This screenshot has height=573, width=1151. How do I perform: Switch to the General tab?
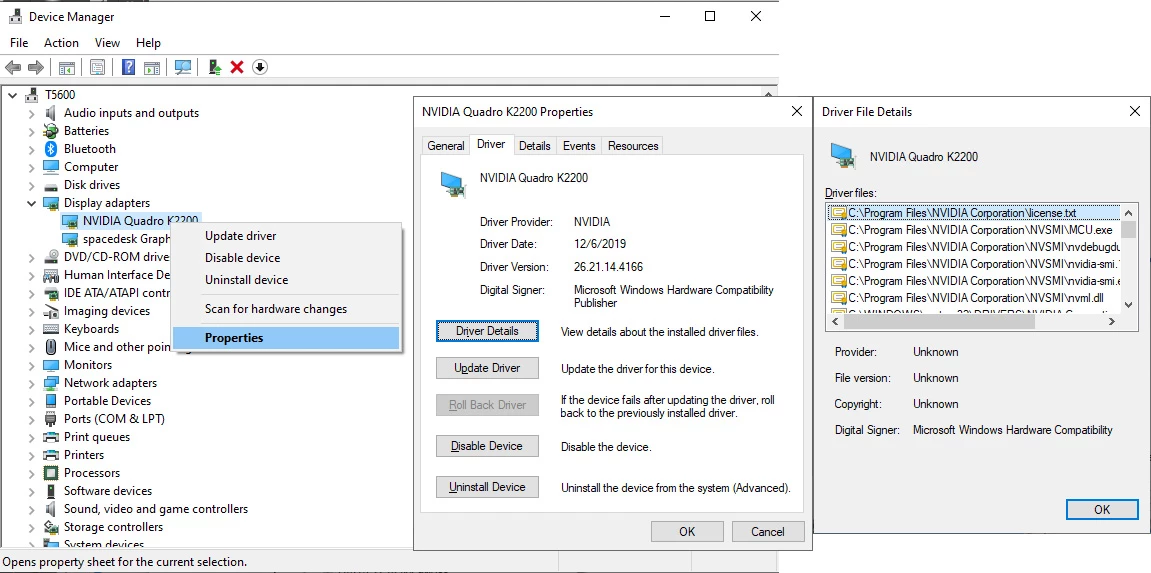446,146
